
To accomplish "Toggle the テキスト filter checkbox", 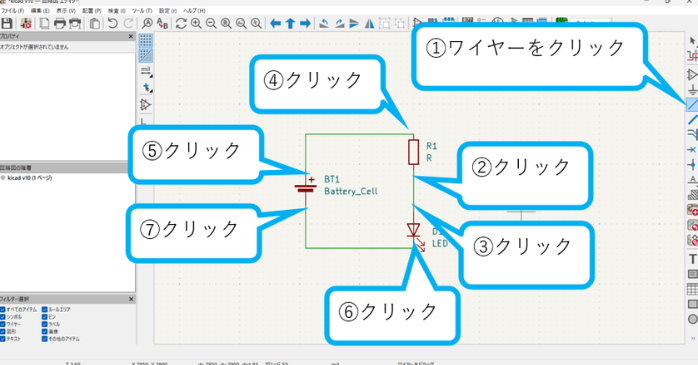I will (x=3, y=339).
